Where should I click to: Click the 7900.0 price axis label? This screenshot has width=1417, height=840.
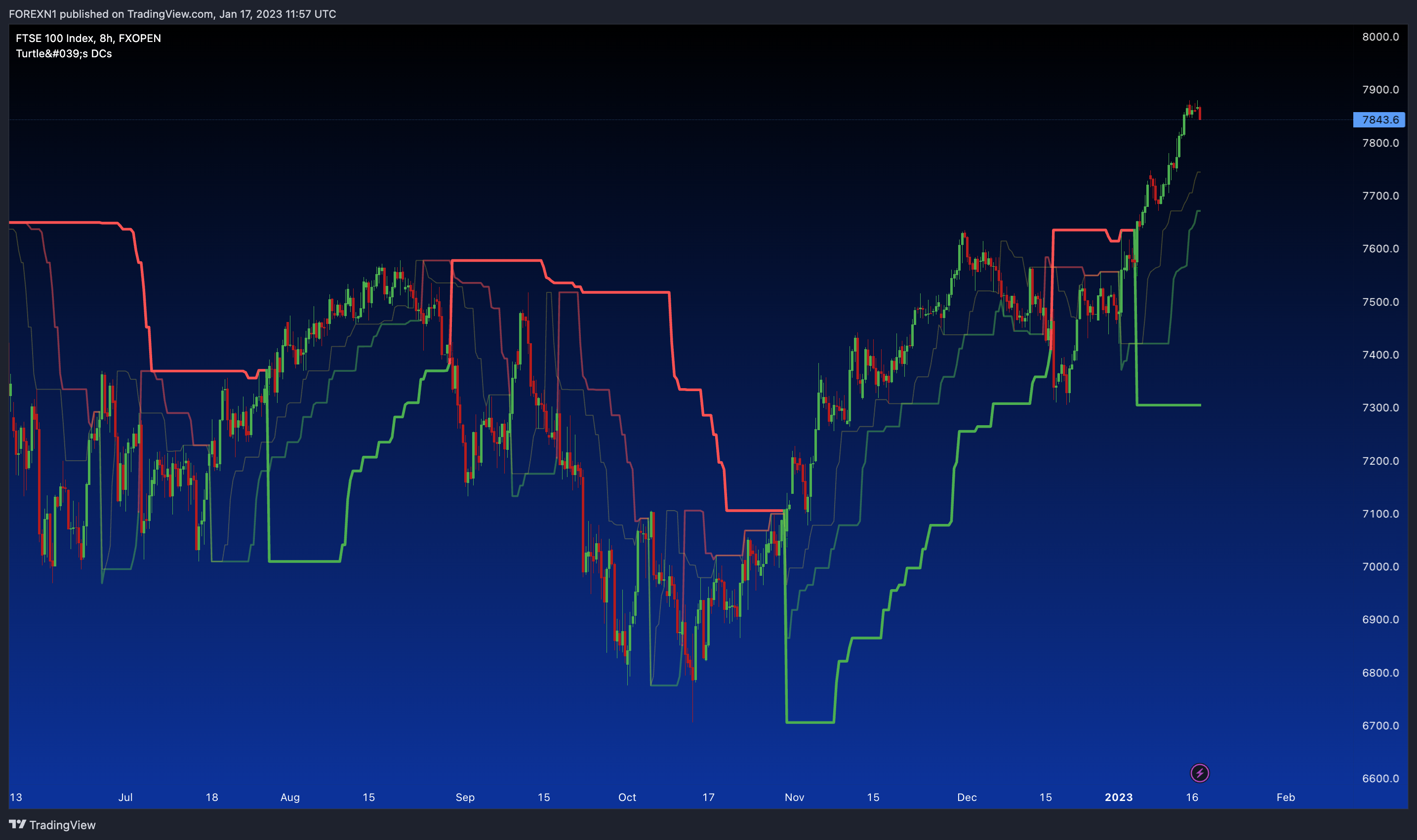click(x=1380, y=89)
